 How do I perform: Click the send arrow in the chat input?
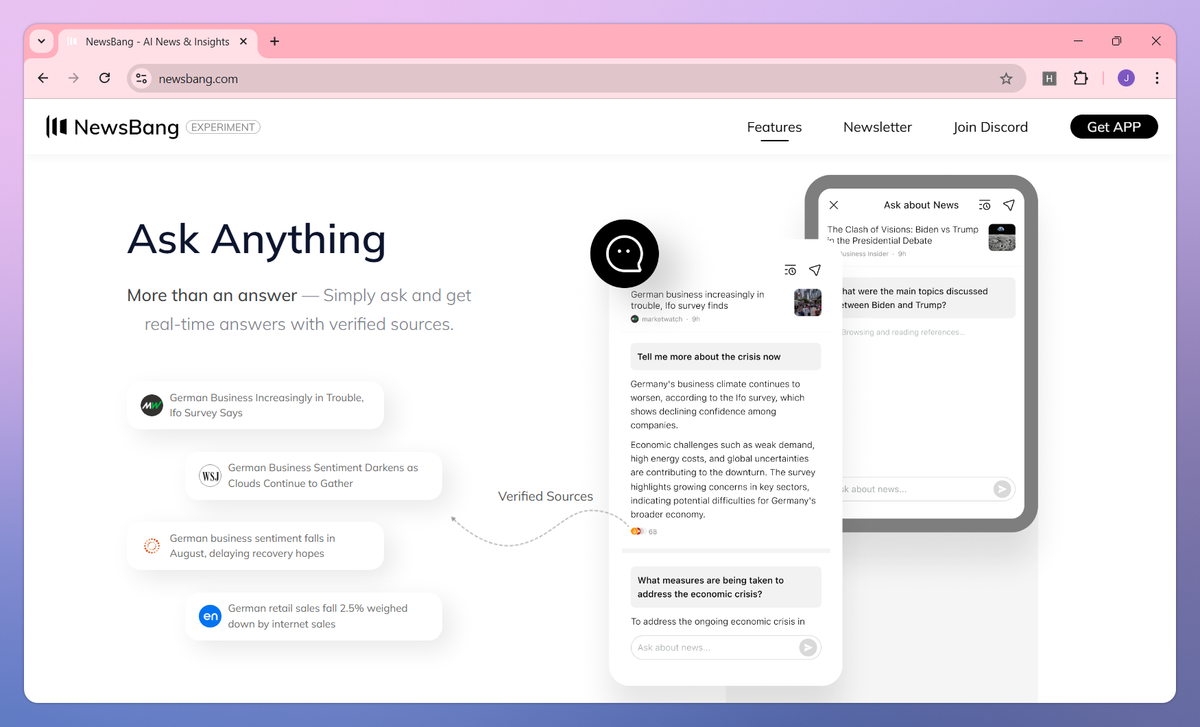[x=807, y=647]
